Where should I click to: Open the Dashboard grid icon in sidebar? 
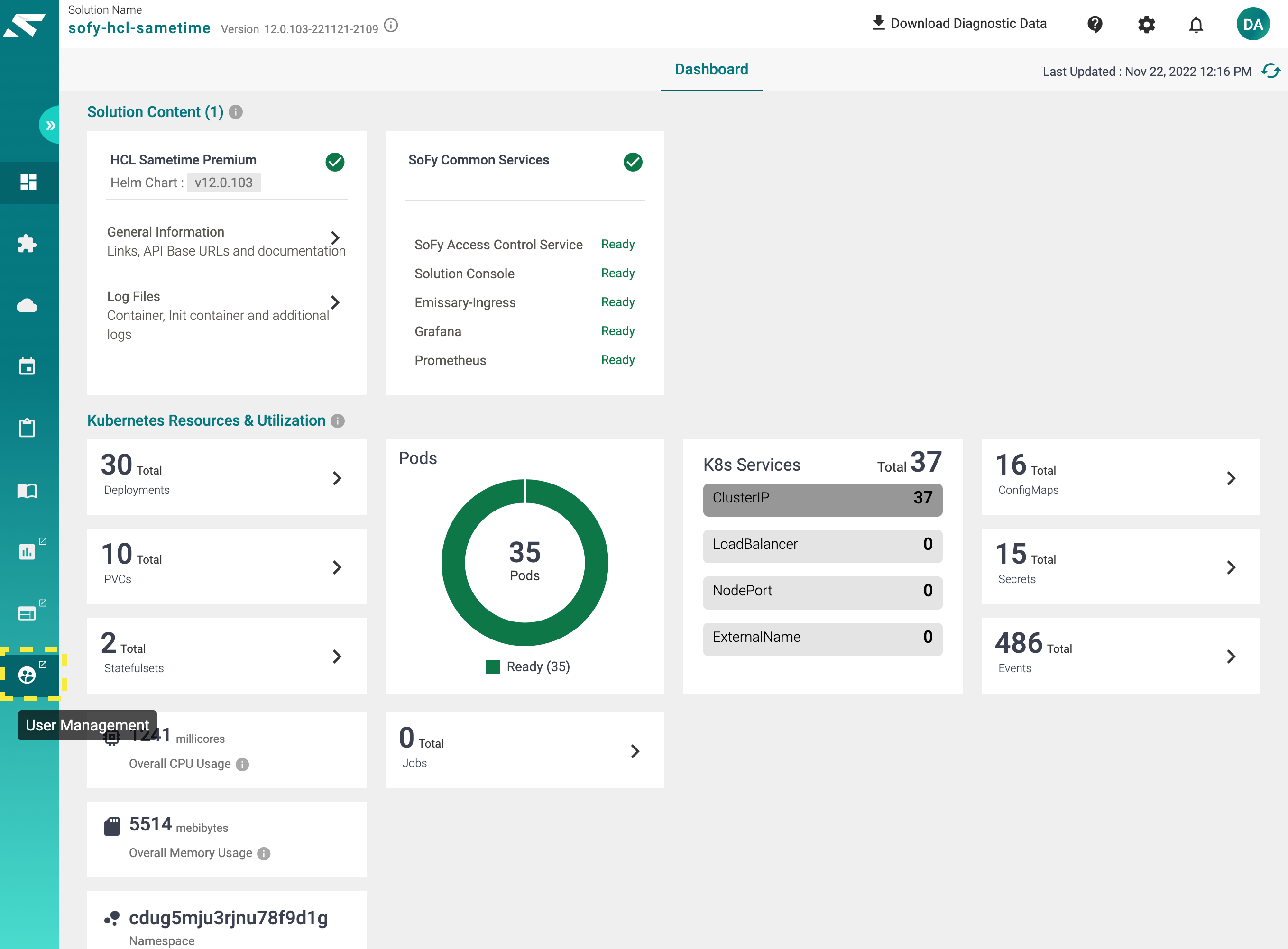(28, 182)
